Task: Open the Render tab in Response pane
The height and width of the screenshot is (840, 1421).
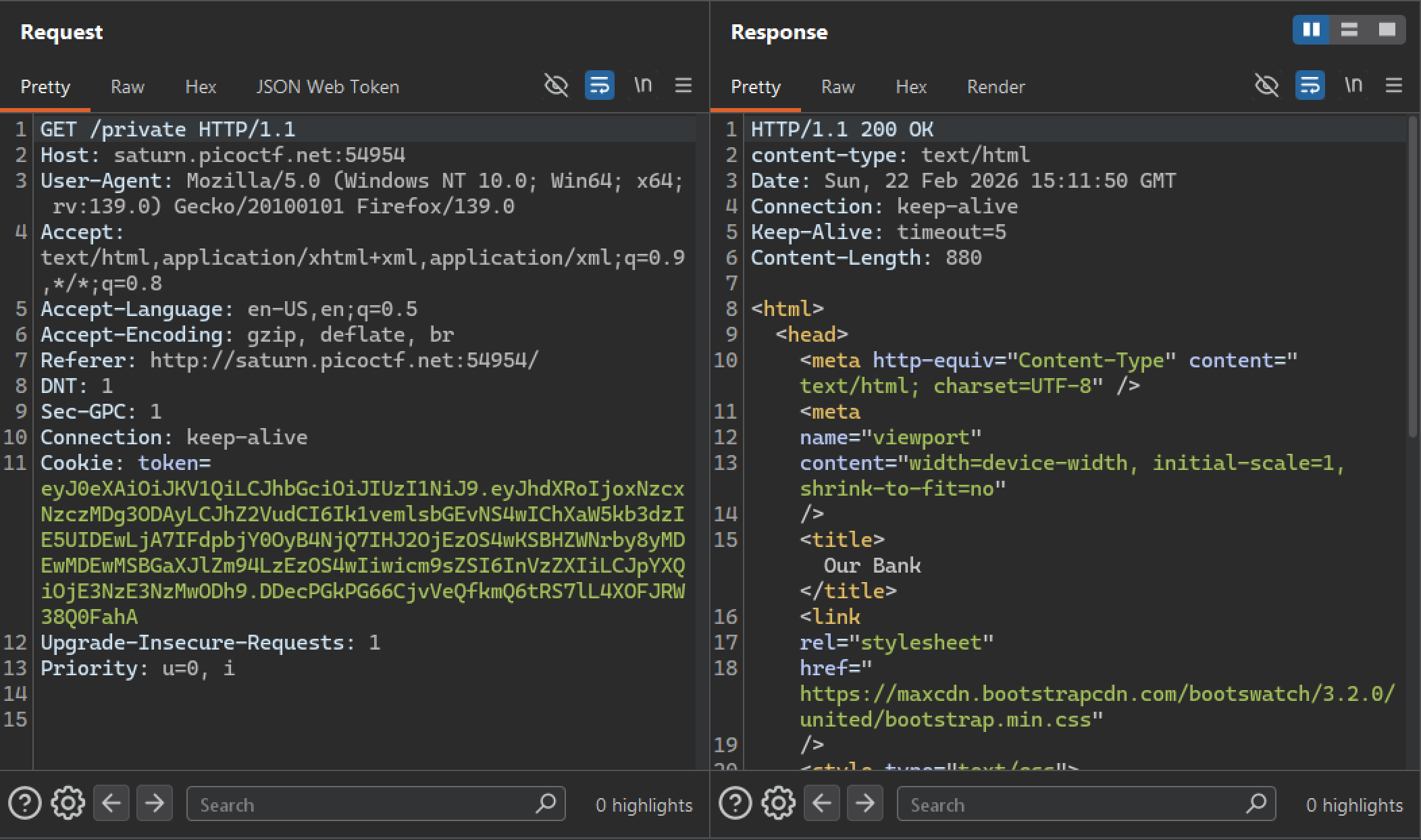Action: pyautogui.click(x=995, y=86)
